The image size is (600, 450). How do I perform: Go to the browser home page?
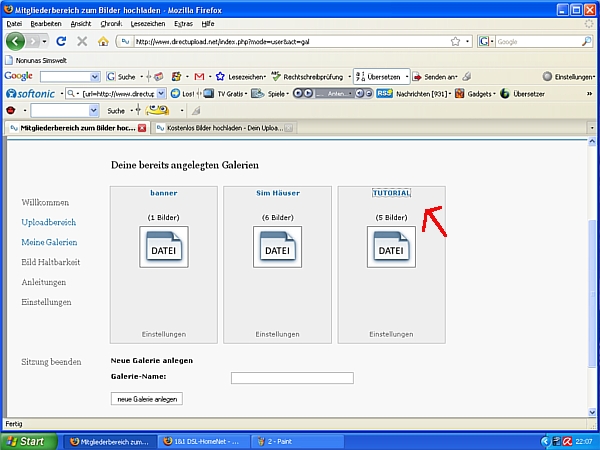[x=103, y=41]
